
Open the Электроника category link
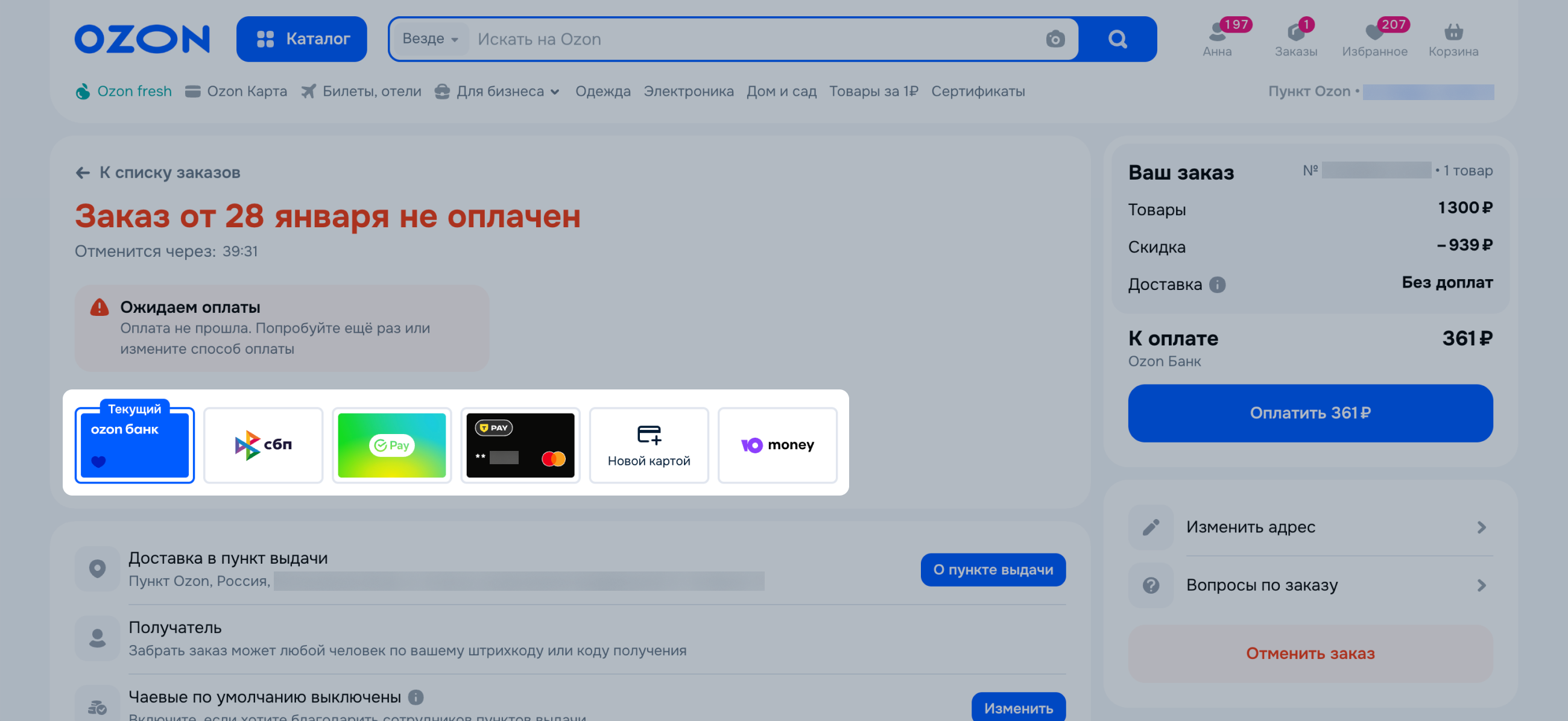tap(689, 91)
